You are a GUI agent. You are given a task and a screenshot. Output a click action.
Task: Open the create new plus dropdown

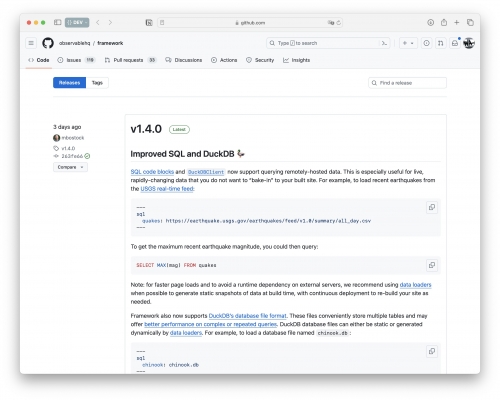(408, 43)
